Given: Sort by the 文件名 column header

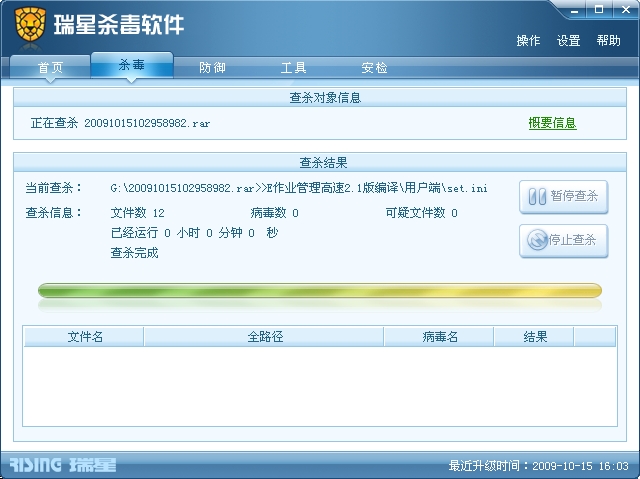Looking at the screenshot, I should pyautogui.click(x=84, y=337).
